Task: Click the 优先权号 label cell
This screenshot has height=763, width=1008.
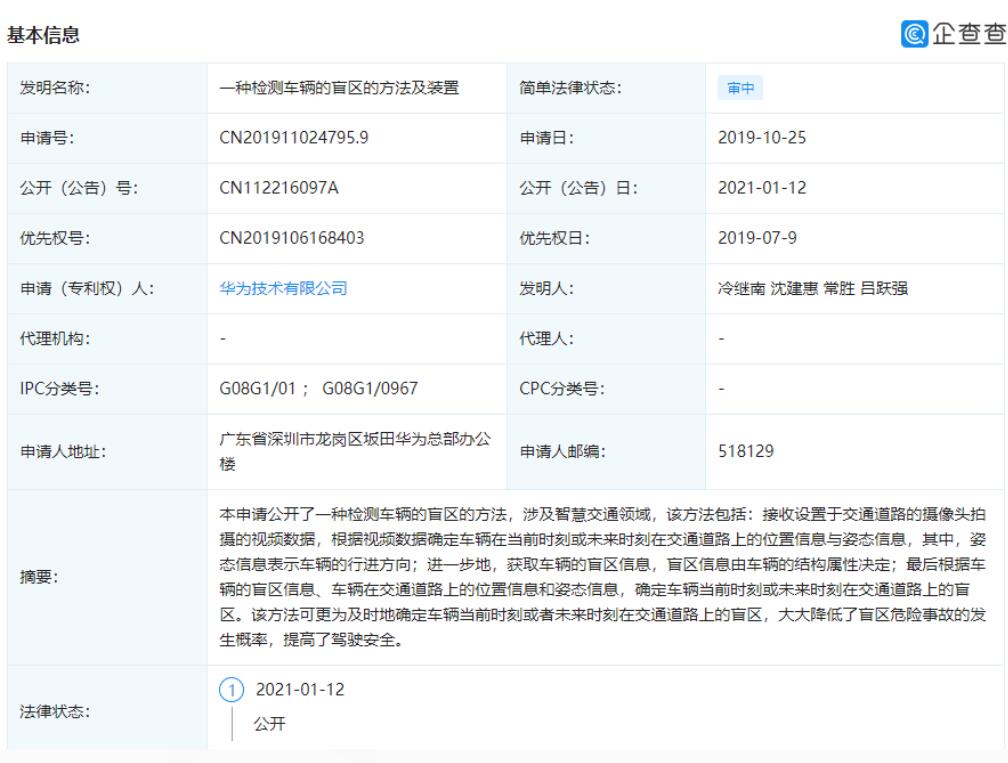Action: pos(107,238)
